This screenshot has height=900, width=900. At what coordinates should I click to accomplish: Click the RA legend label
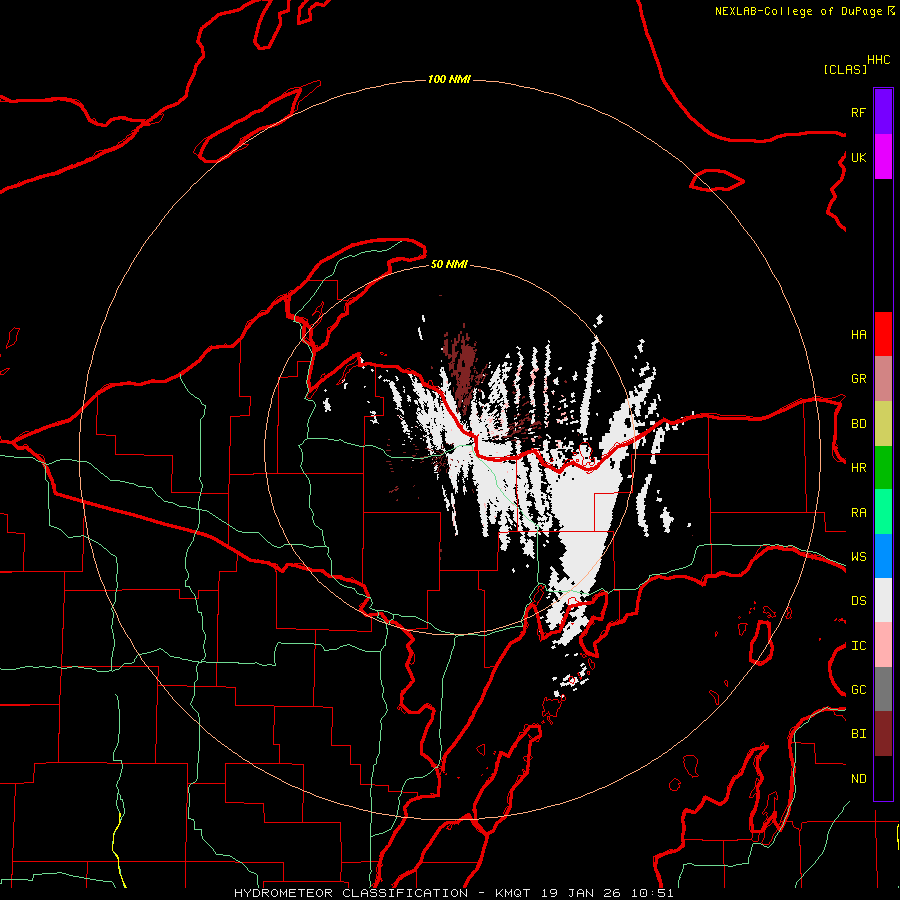coord(858,513)
